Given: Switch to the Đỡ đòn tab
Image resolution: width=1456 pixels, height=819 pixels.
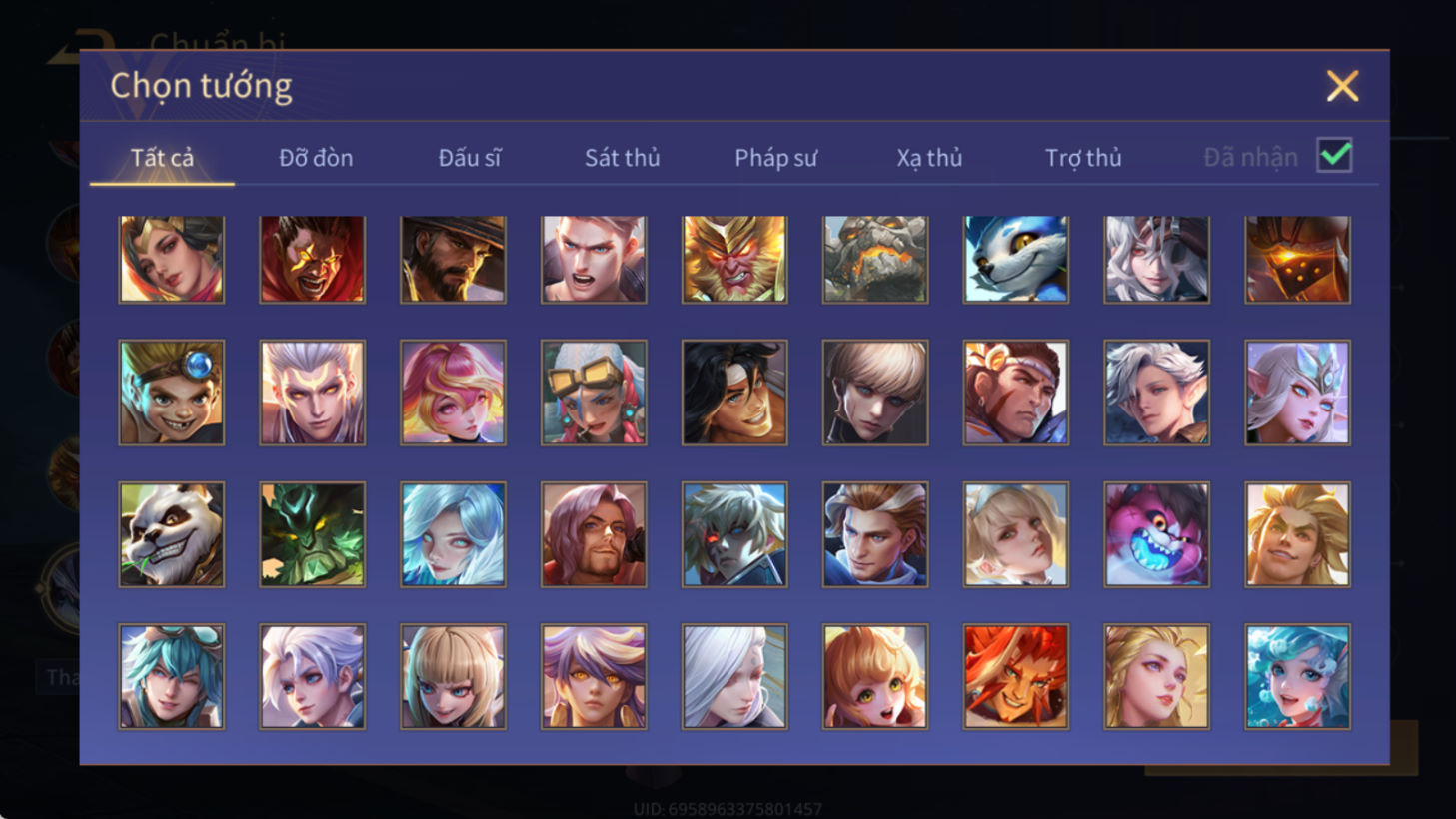Looking at the screenshot, I should point(316,158).
